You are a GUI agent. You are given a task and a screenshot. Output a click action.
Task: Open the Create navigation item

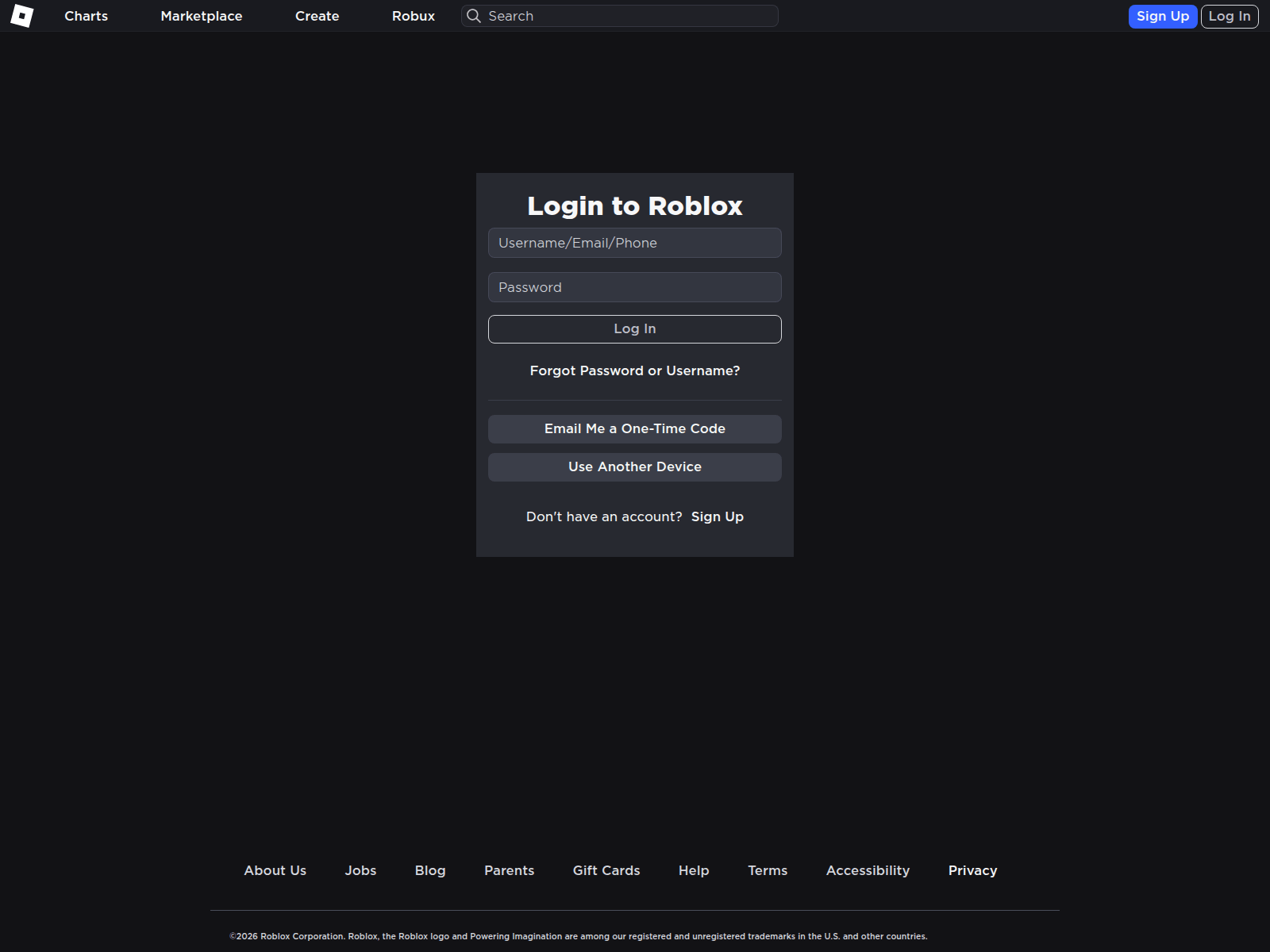[x=317, y=16]
